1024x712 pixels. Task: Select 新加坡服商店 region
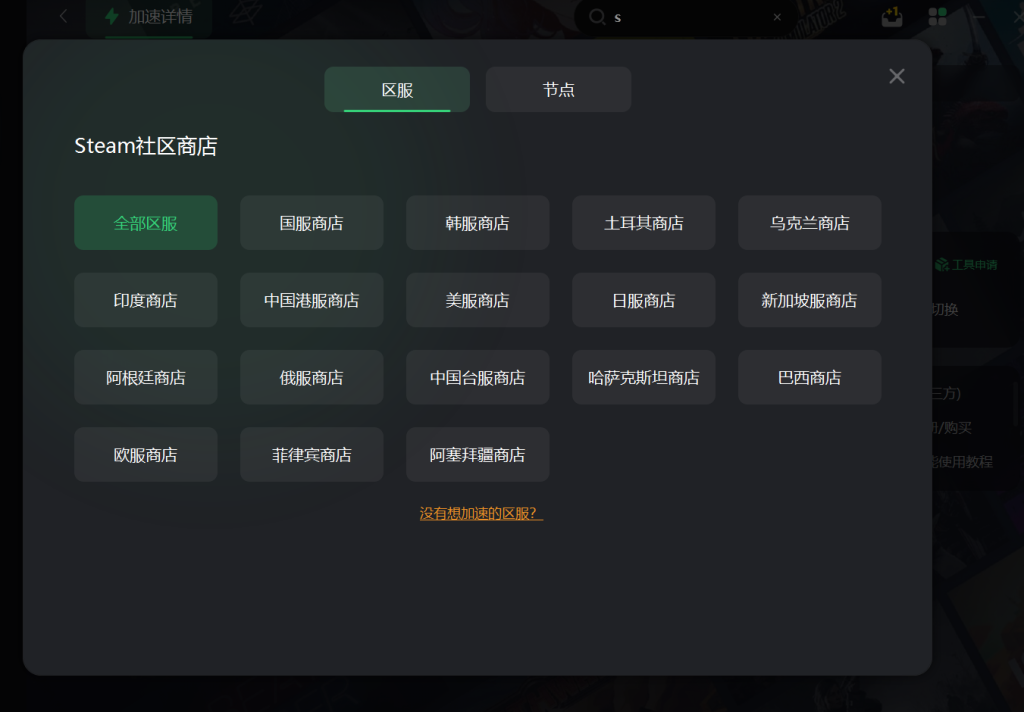pos(810,300)
